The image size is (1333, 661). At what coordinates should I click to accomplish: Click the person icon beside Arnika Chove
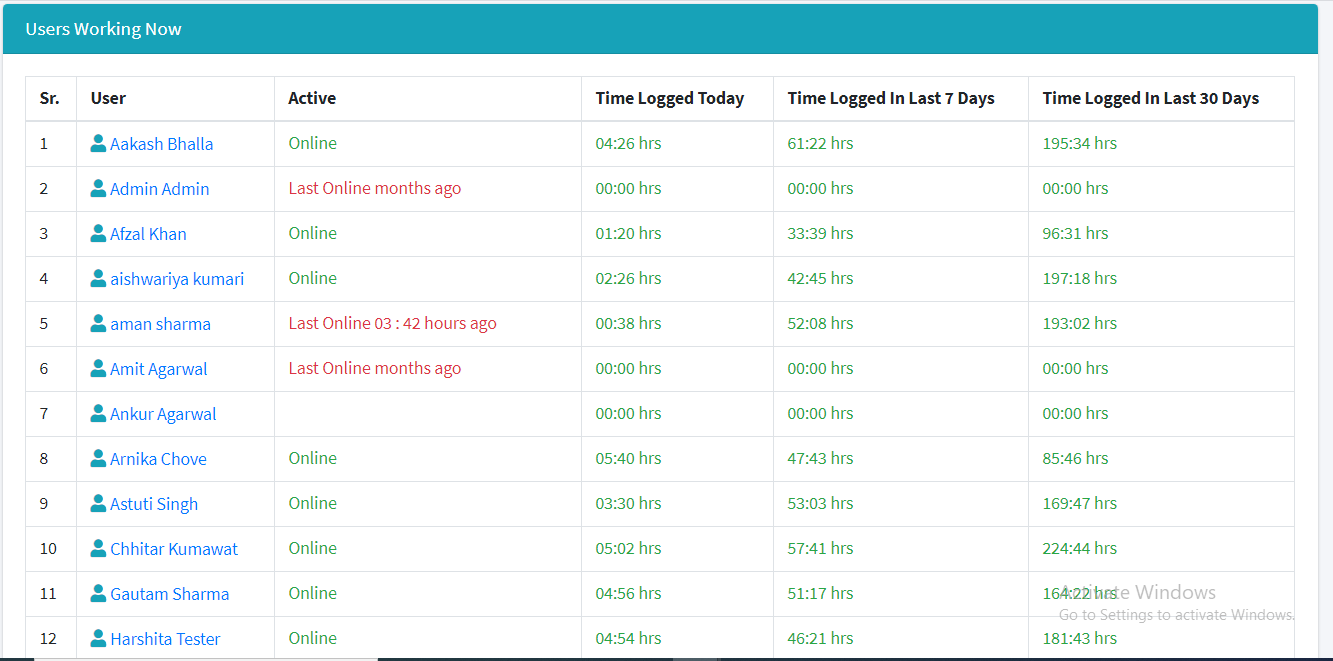[x=98, y=458]
